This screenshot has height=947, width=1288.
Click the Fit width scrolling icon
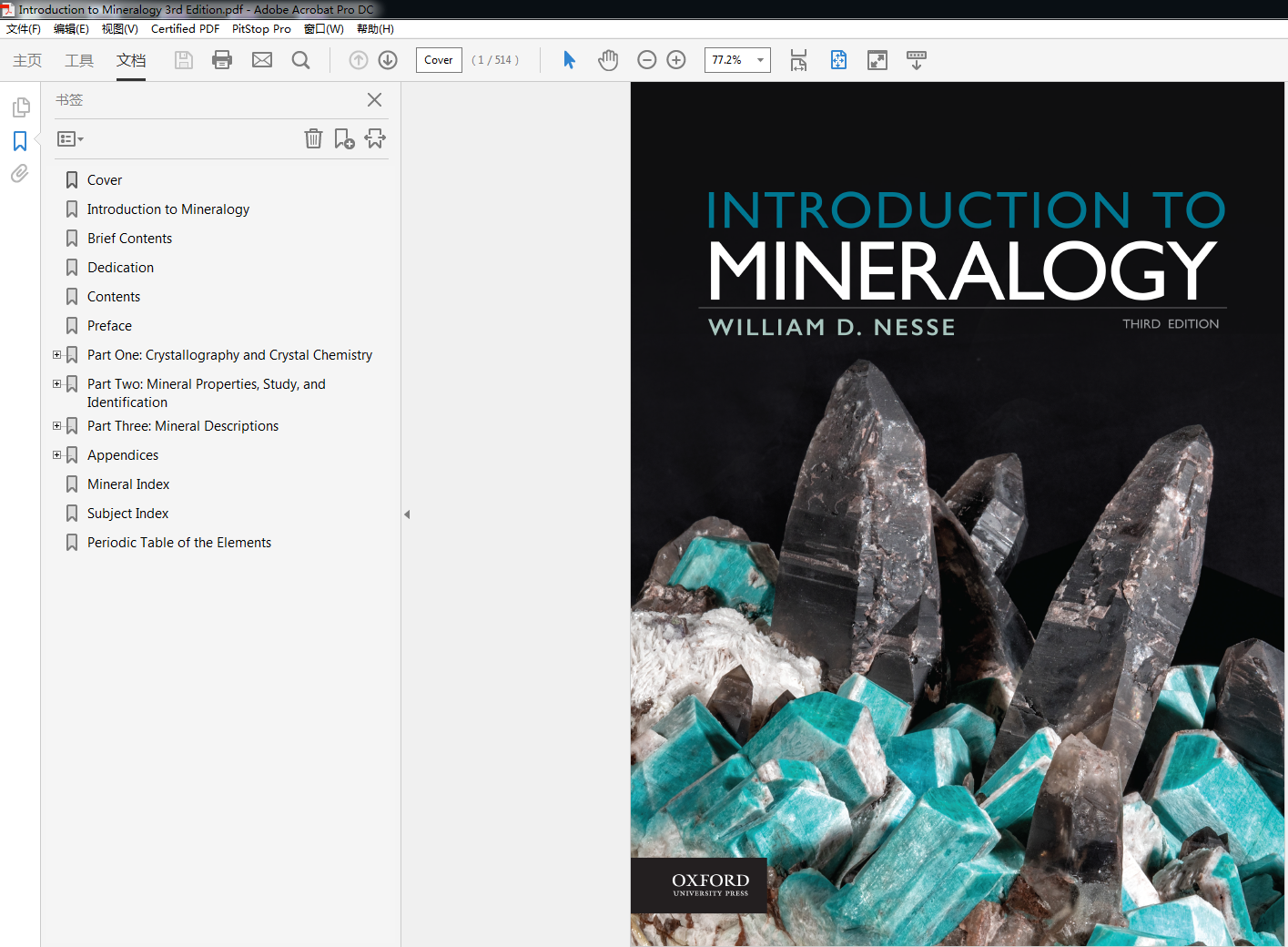click(x=798, y=60)
